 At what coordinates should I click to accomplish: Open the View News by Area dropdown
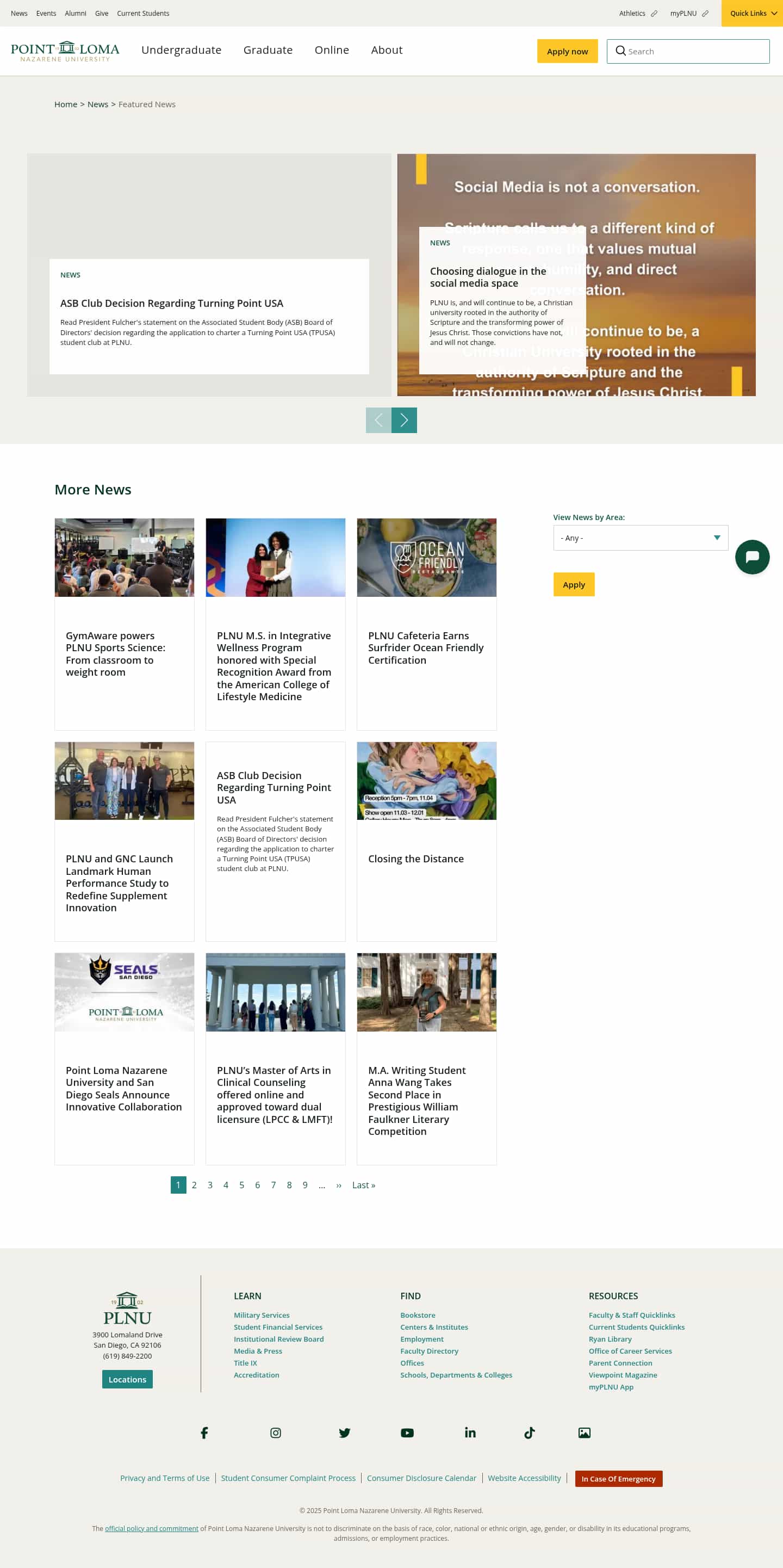(641, 538)
